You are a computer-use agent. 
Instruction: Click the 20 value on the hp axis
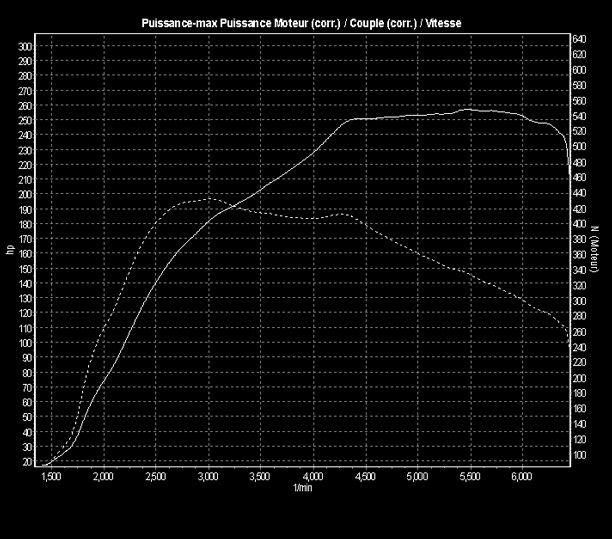(26, 462)
